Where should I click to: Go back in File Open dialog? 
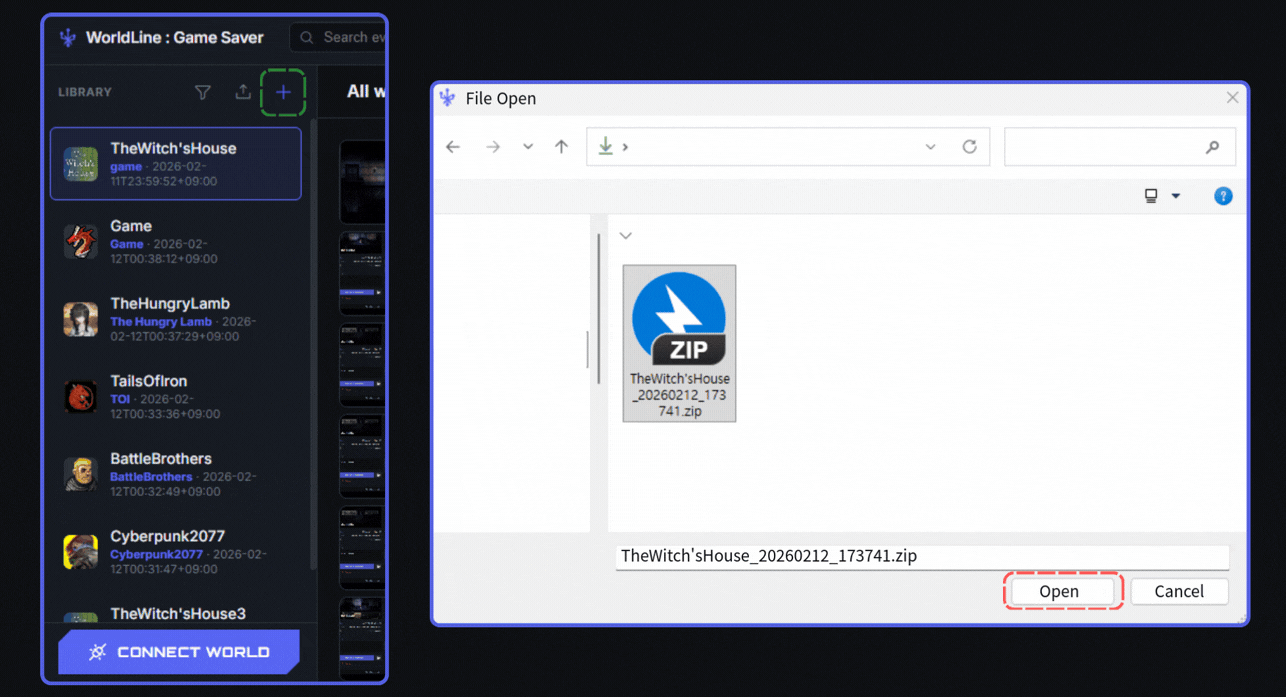[x=453, y=147]
